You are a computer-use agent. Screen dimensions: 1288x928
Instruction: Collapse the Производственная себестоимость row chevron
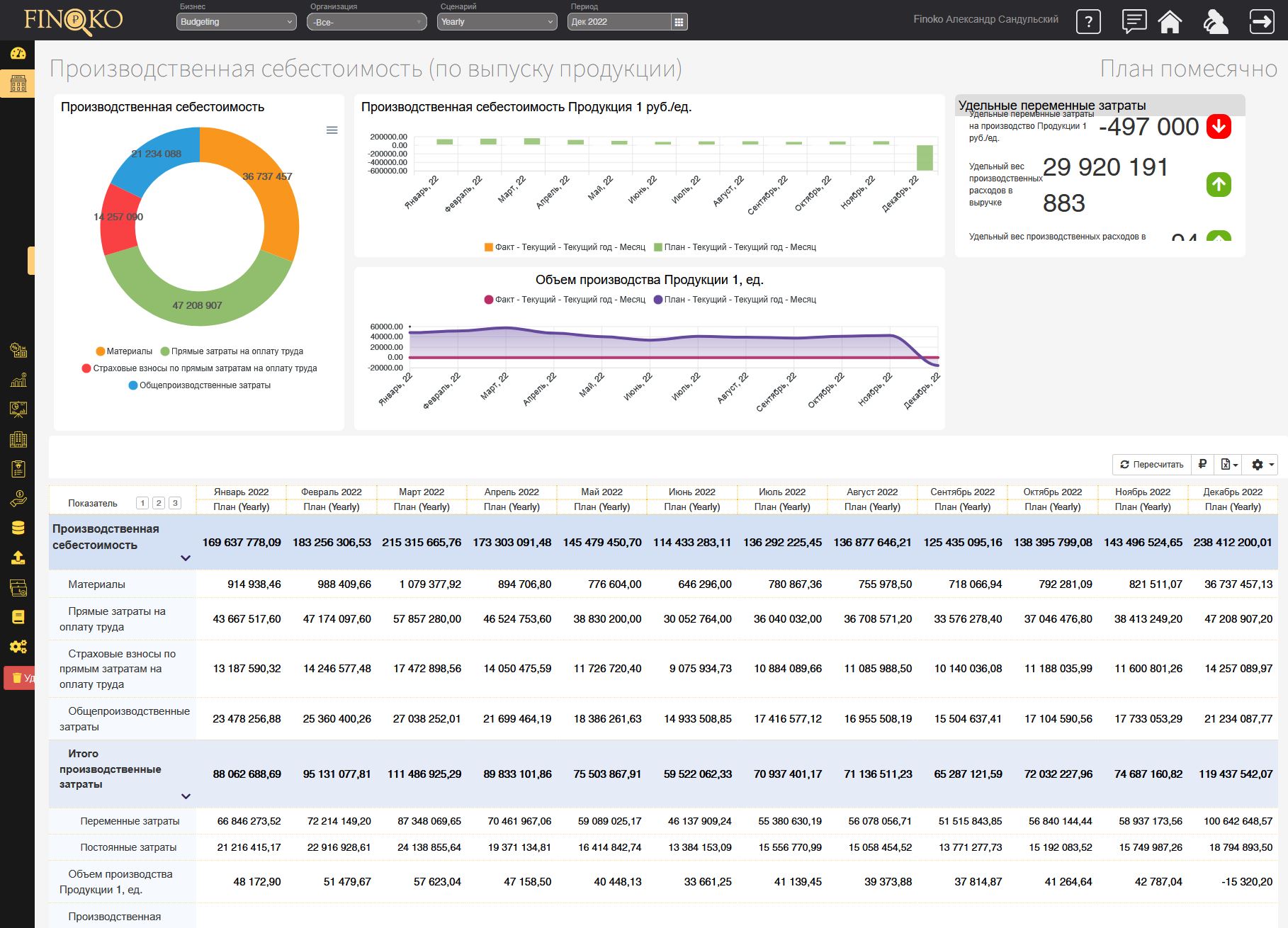point(186,558)
